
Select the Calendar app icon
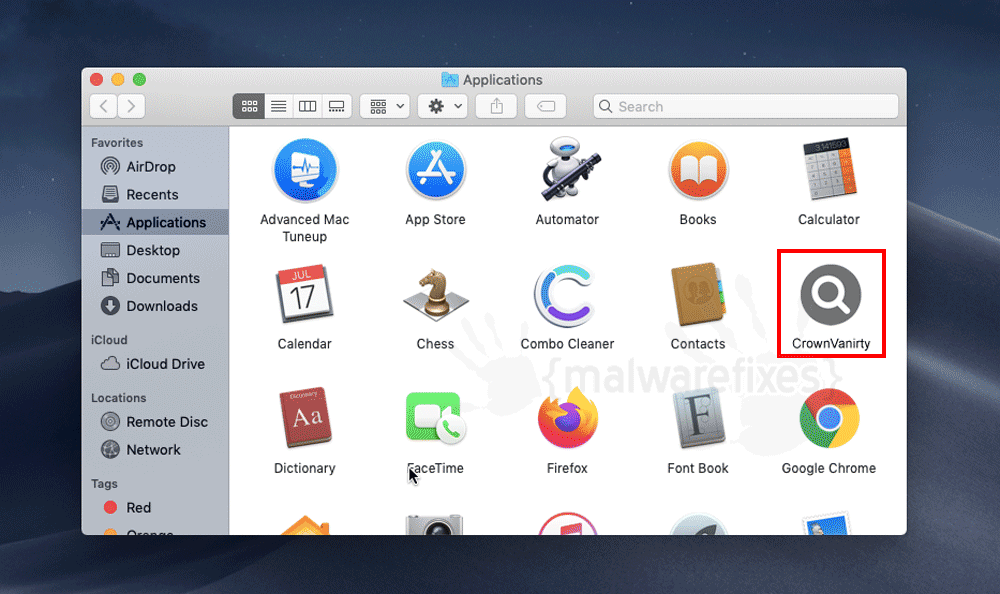coord(304,293)
